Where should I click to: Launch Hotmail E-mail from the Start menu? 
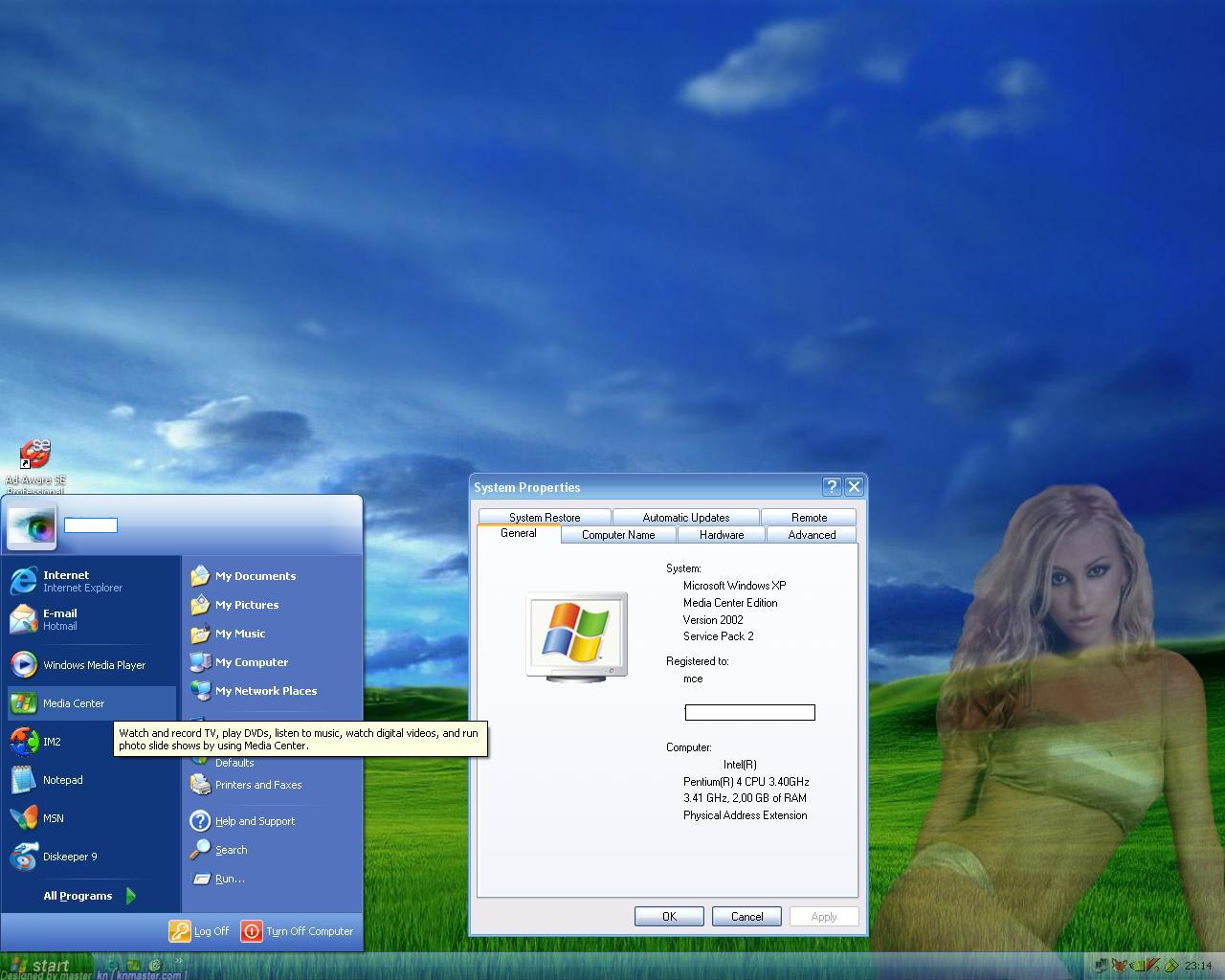[91, 619]
